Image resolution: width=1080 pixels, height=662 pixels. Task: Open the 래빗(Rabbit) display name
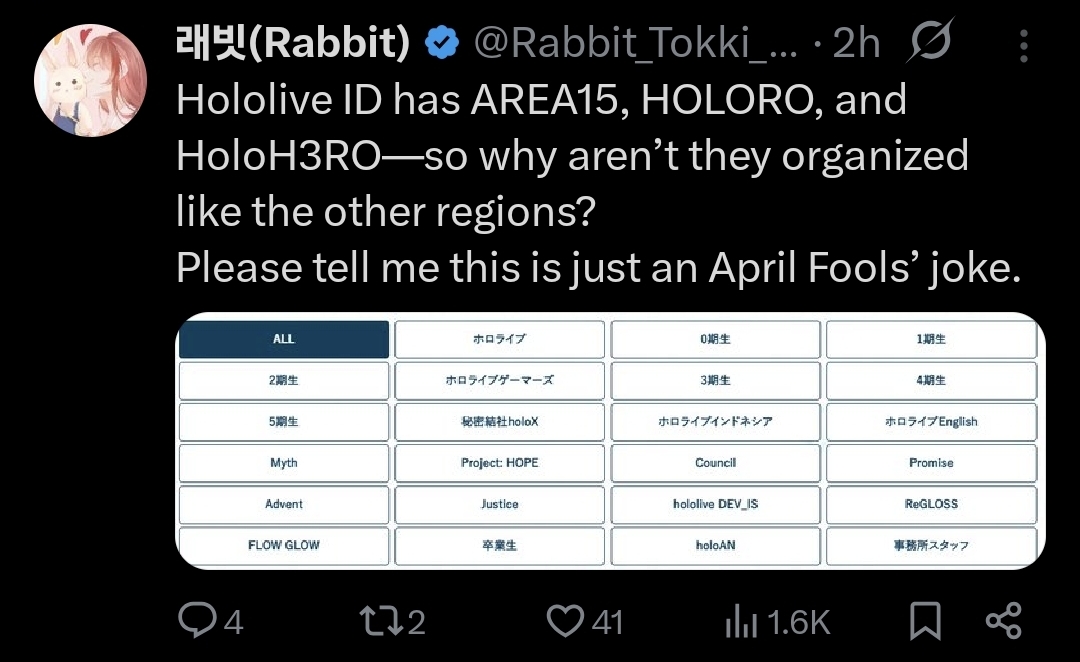coord(293,42)
